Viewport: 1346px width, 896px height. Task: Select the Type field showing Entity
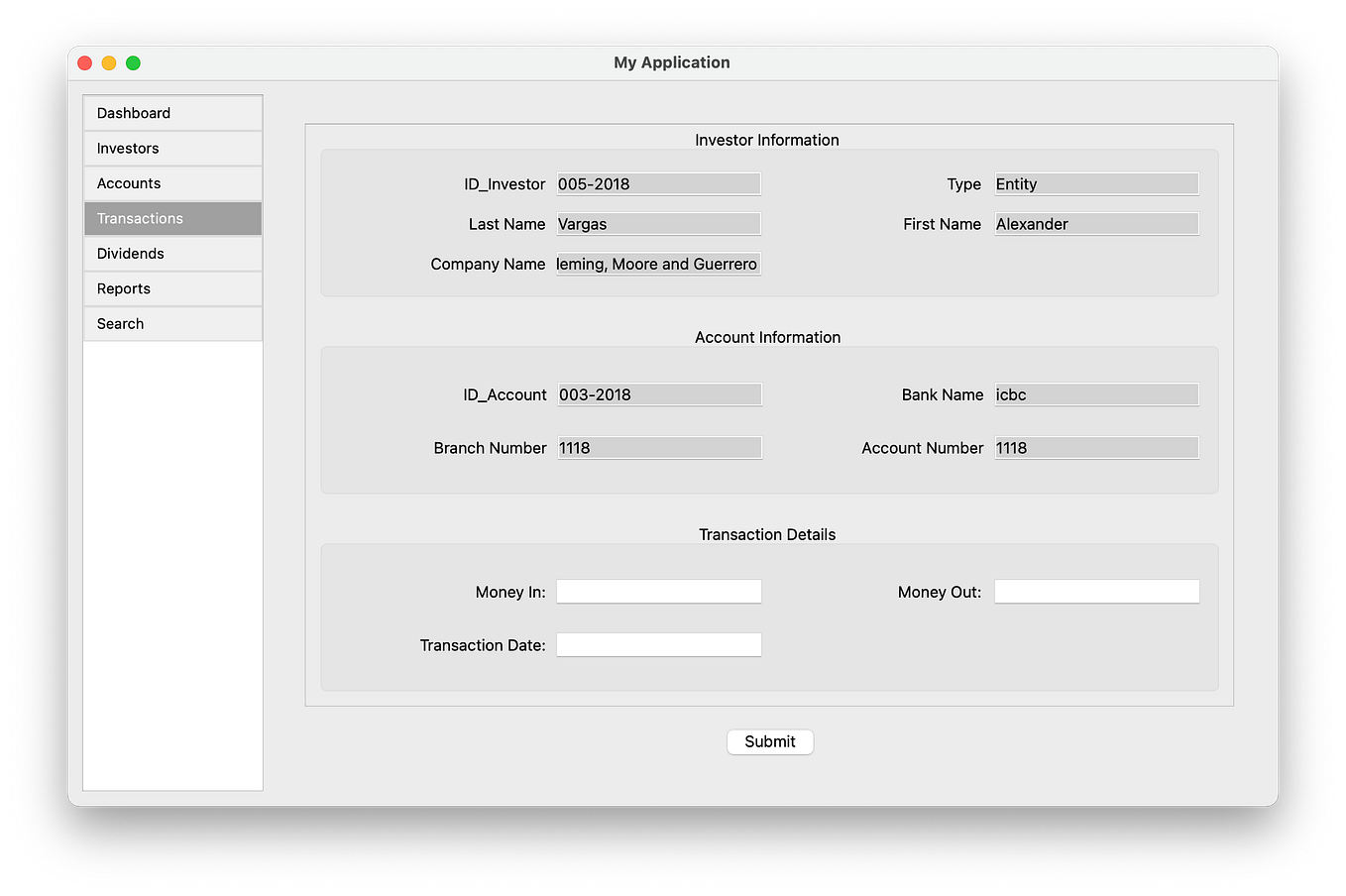click(1096, 183)
